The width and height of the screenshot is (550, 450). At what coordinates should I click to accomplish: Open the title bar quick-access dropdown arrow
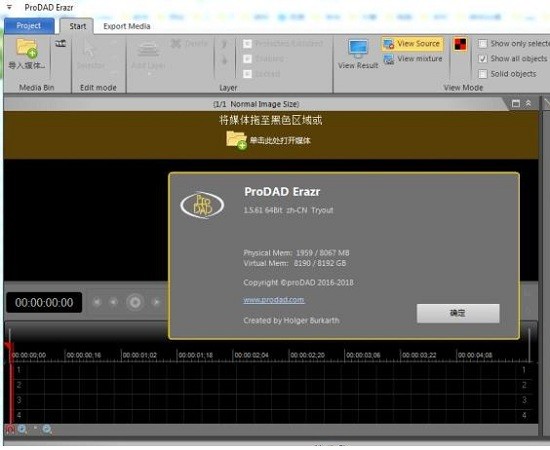[x=9, y=7]
